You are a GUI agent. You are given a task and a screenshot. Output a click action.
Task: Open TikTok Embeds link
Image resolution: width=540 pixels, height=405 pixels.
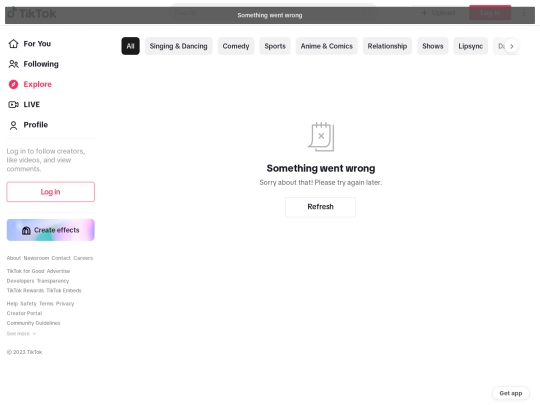tap(64, 291)
